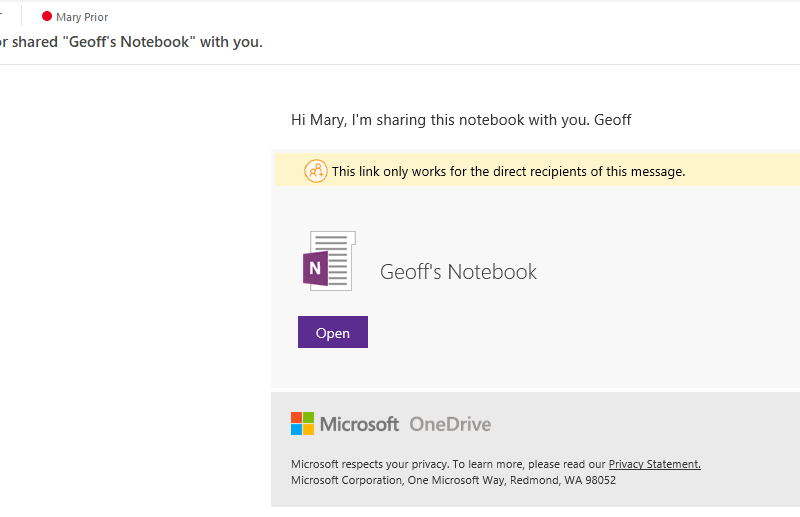Click the red presence dot beside Mary Prior
Viewport: 800px width, 517px height.
[x=47, y=16]
